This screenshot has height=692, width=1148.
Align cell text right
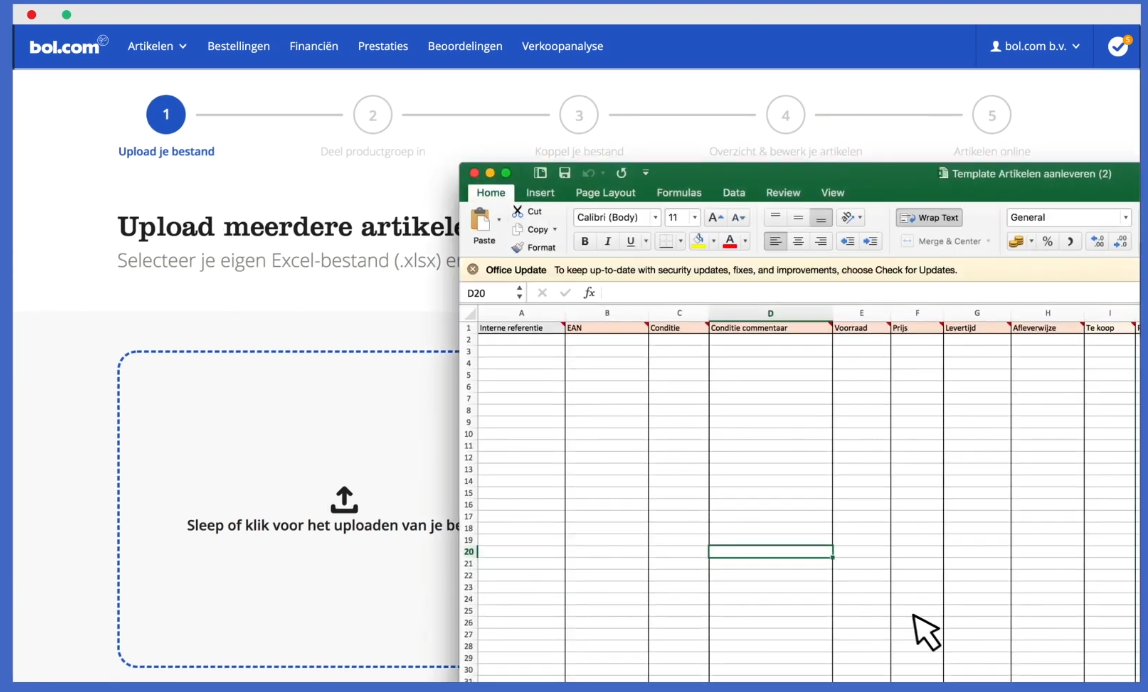(x=821, y=241)
